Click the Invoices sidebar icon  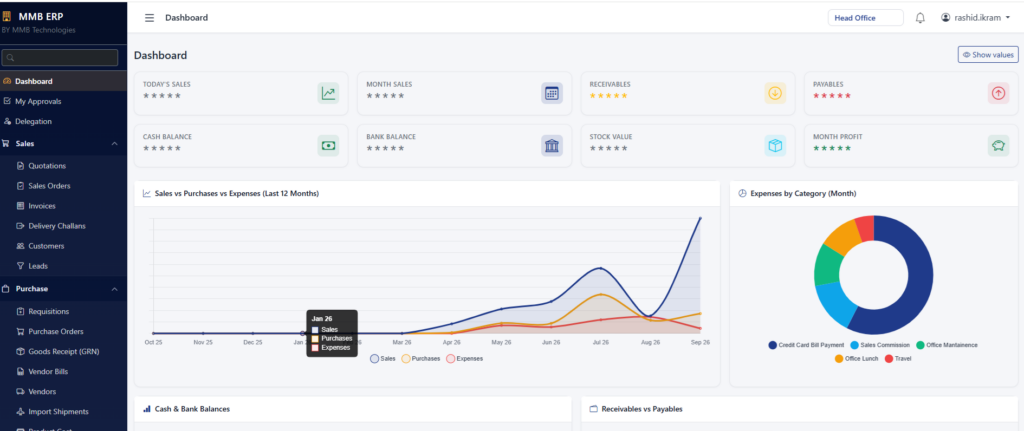point(20,206)
